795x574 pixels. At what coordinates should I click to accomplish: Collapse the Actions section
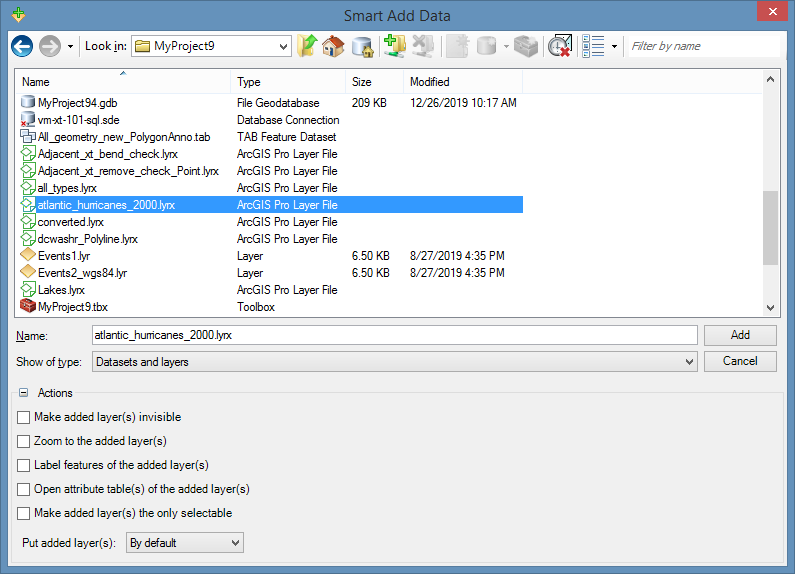click(23, 392)
